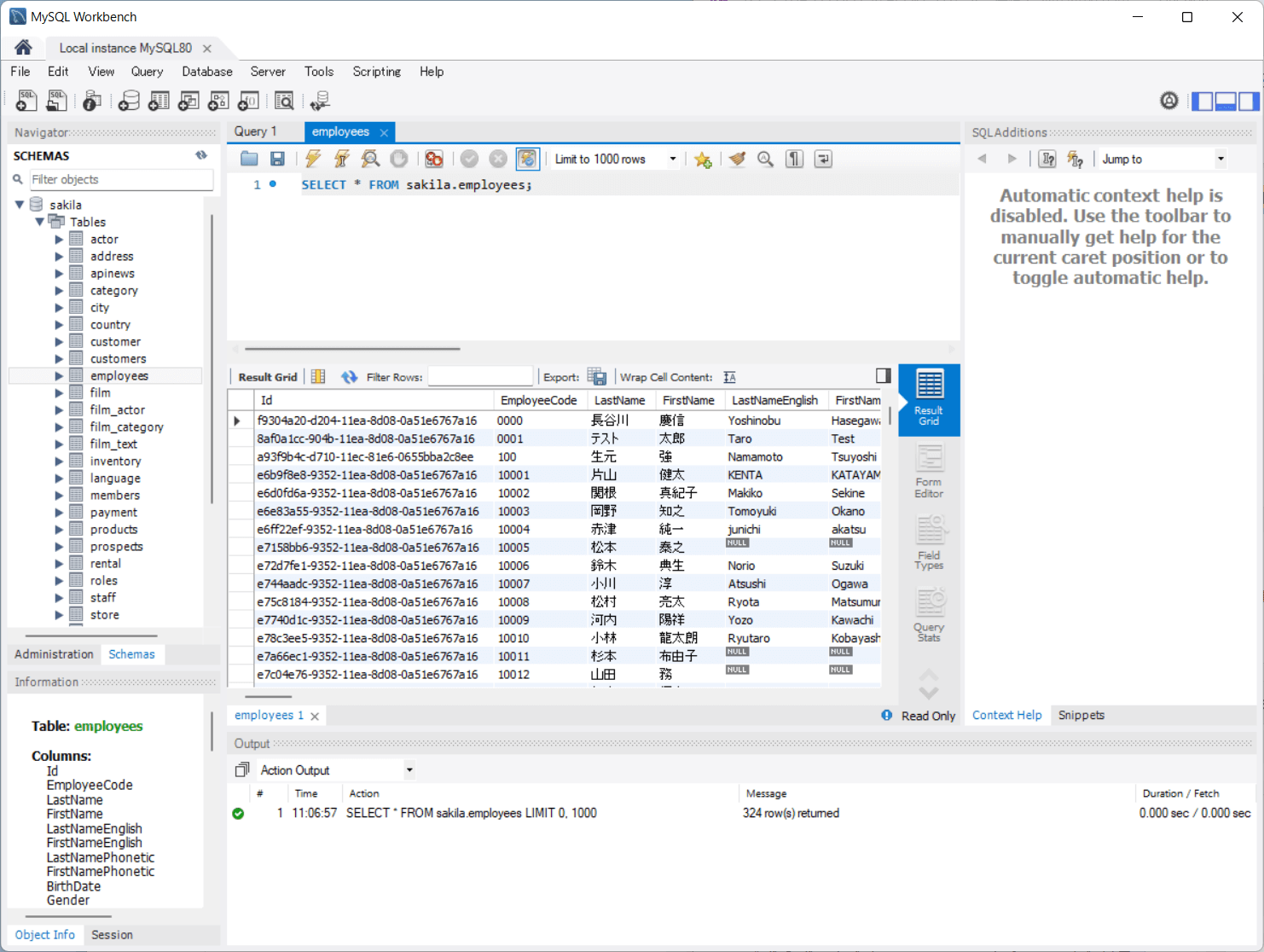The image size is (1264, 952).
Task: Toggle the auto-commit mode button
Action: pyautogui.click(x=528, y=159)
